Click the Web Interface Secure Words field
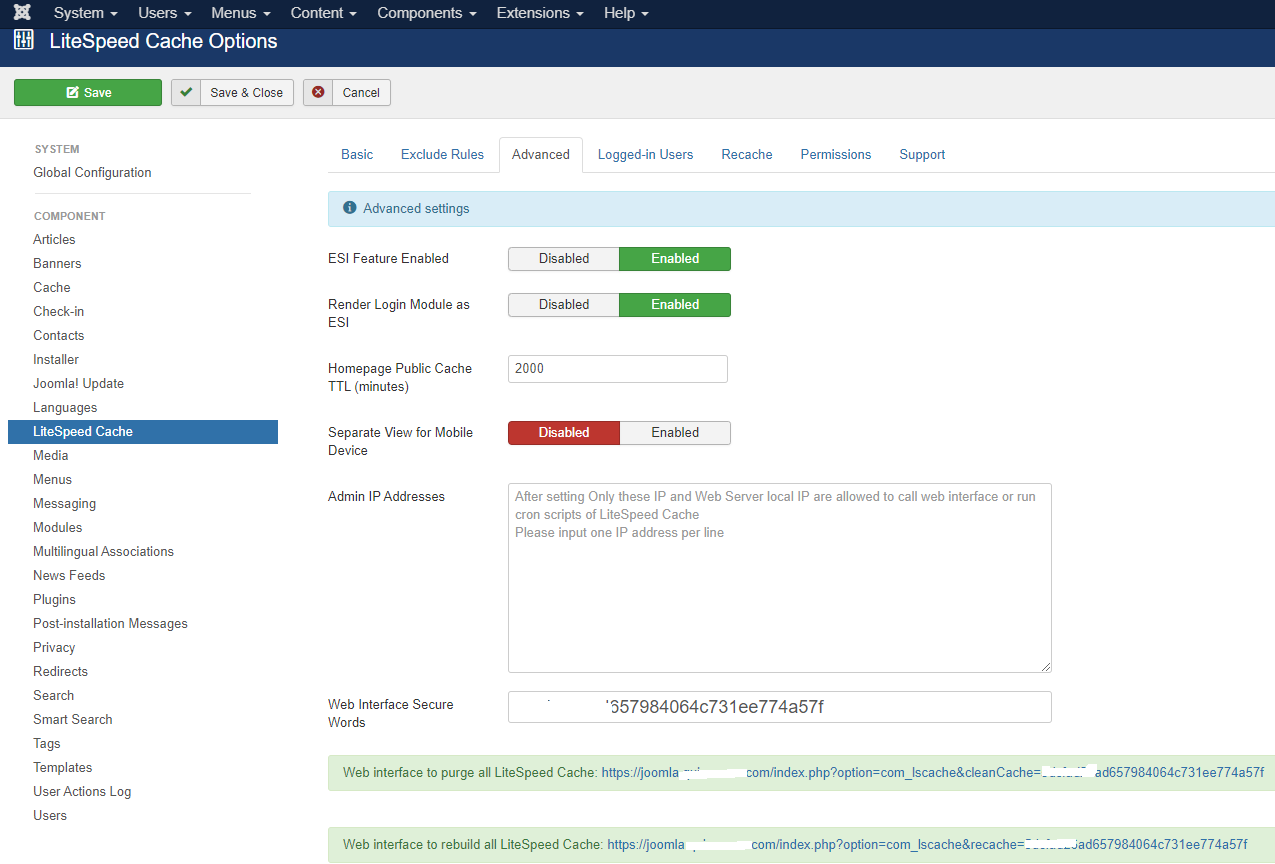This screenshot has height=864, width=1275. (780, 707)
